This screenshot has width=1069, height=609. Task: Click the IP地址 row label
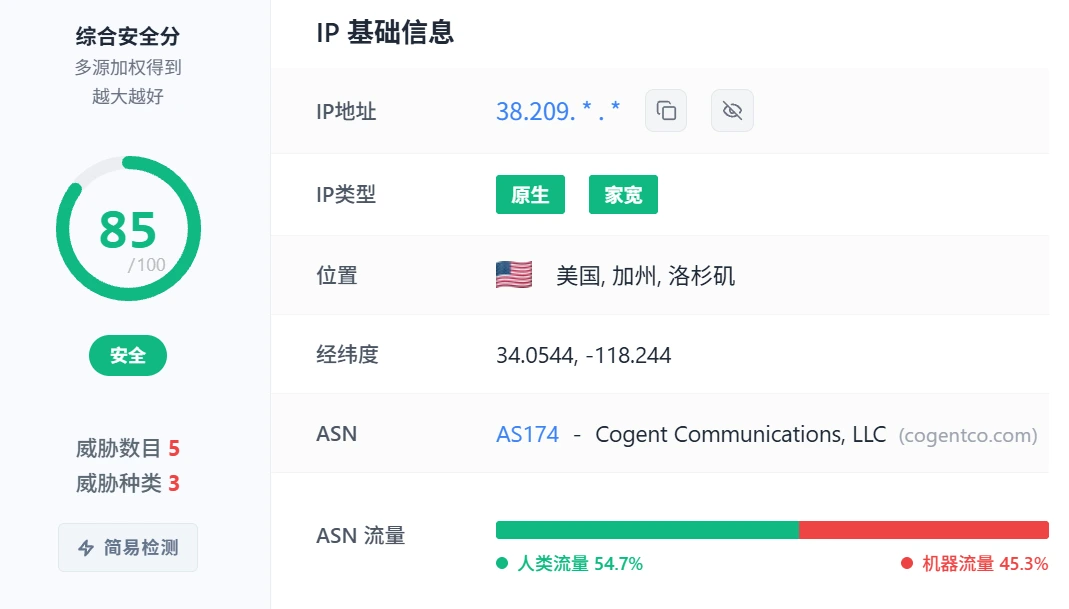coord(346,111)
